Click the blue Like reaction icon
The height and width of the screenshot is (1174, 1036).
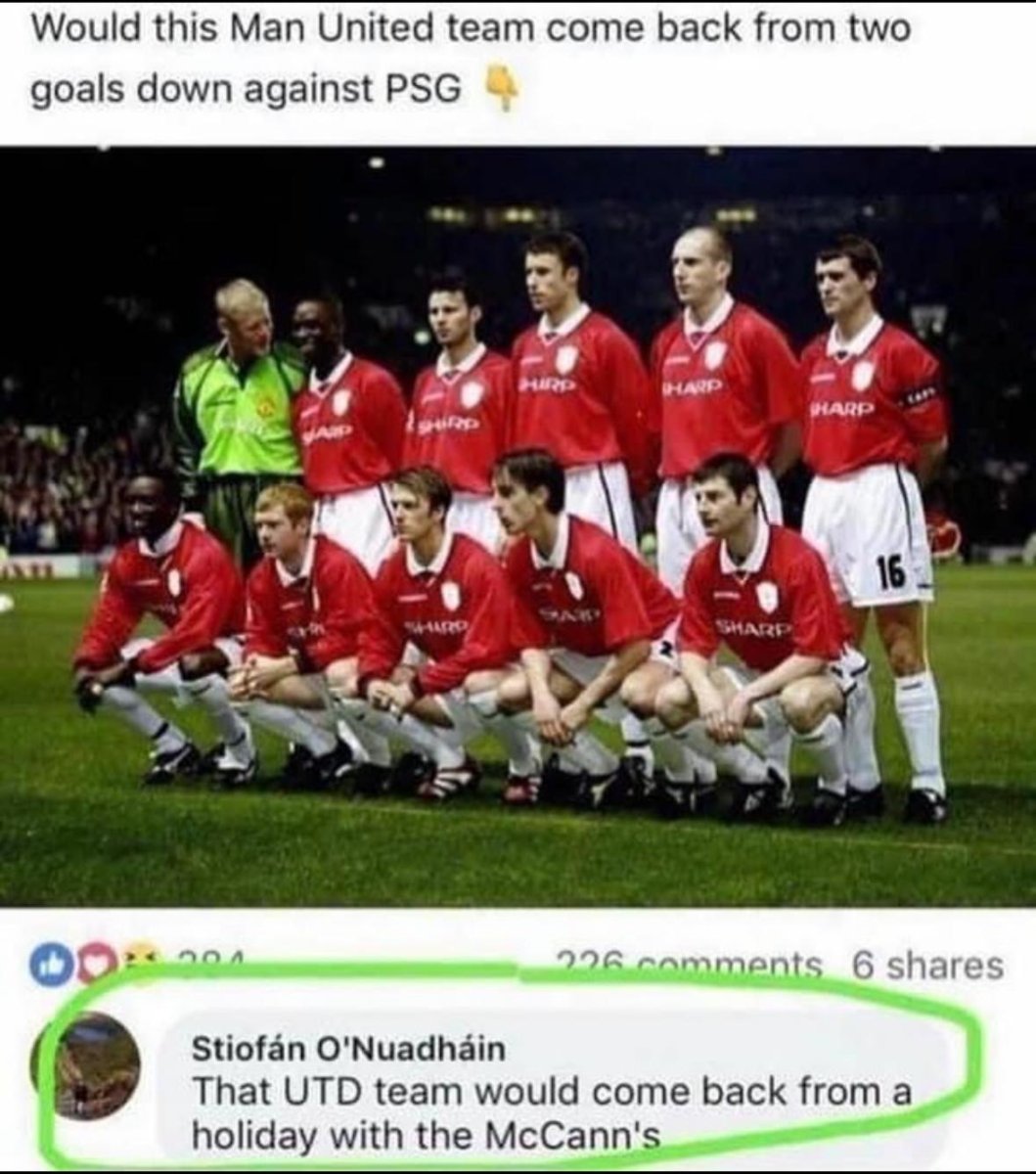[x=48, y=967]
